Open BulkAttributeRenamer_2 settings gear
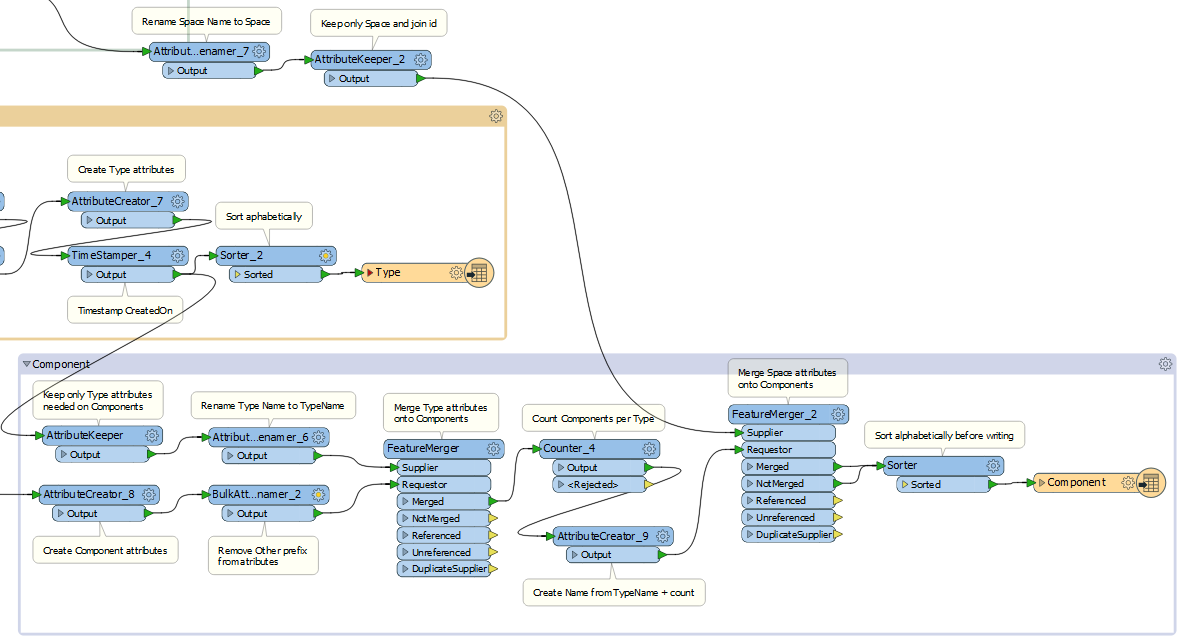Screen dimensions: 1185x640 318,494
